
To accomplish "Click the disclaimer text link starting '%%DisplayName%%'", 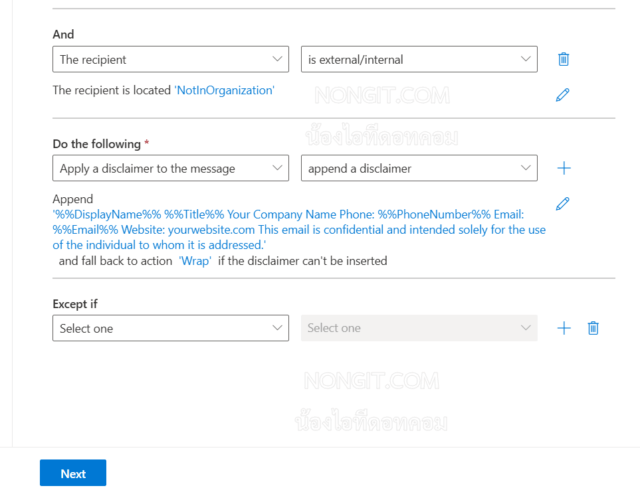I will pos(299,229).
